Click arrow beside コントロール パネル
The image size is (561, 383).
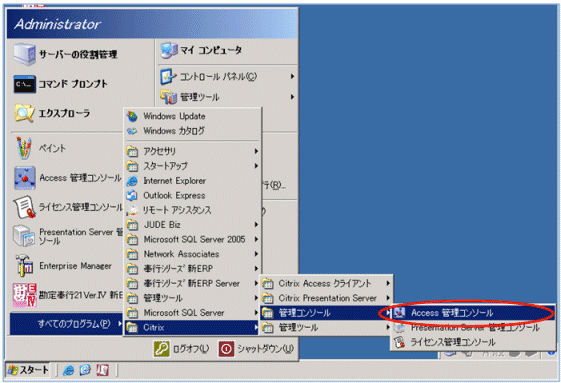[x=292, y=76]
